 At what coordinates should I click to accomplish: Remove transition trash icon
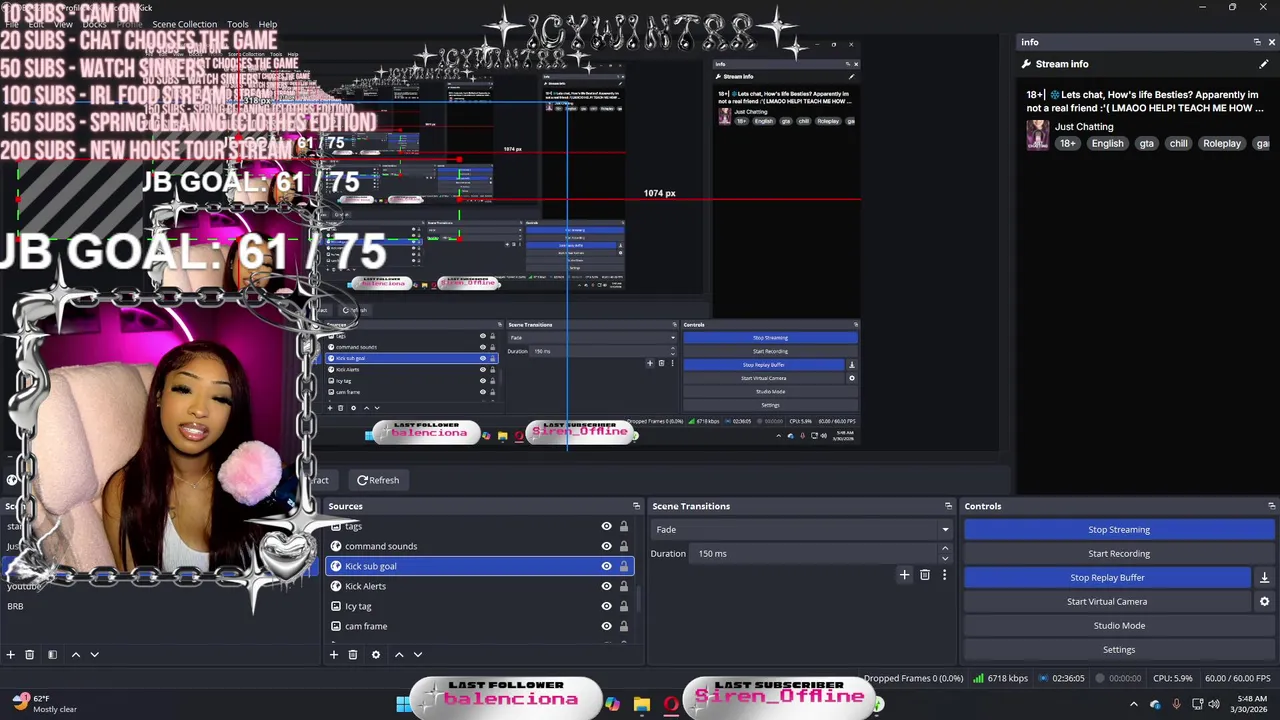pyautogui.click(x=925, y=575)
